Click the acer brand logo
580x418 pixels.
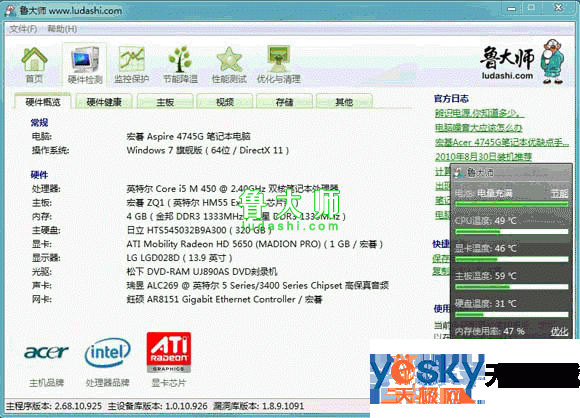point(47,353)
